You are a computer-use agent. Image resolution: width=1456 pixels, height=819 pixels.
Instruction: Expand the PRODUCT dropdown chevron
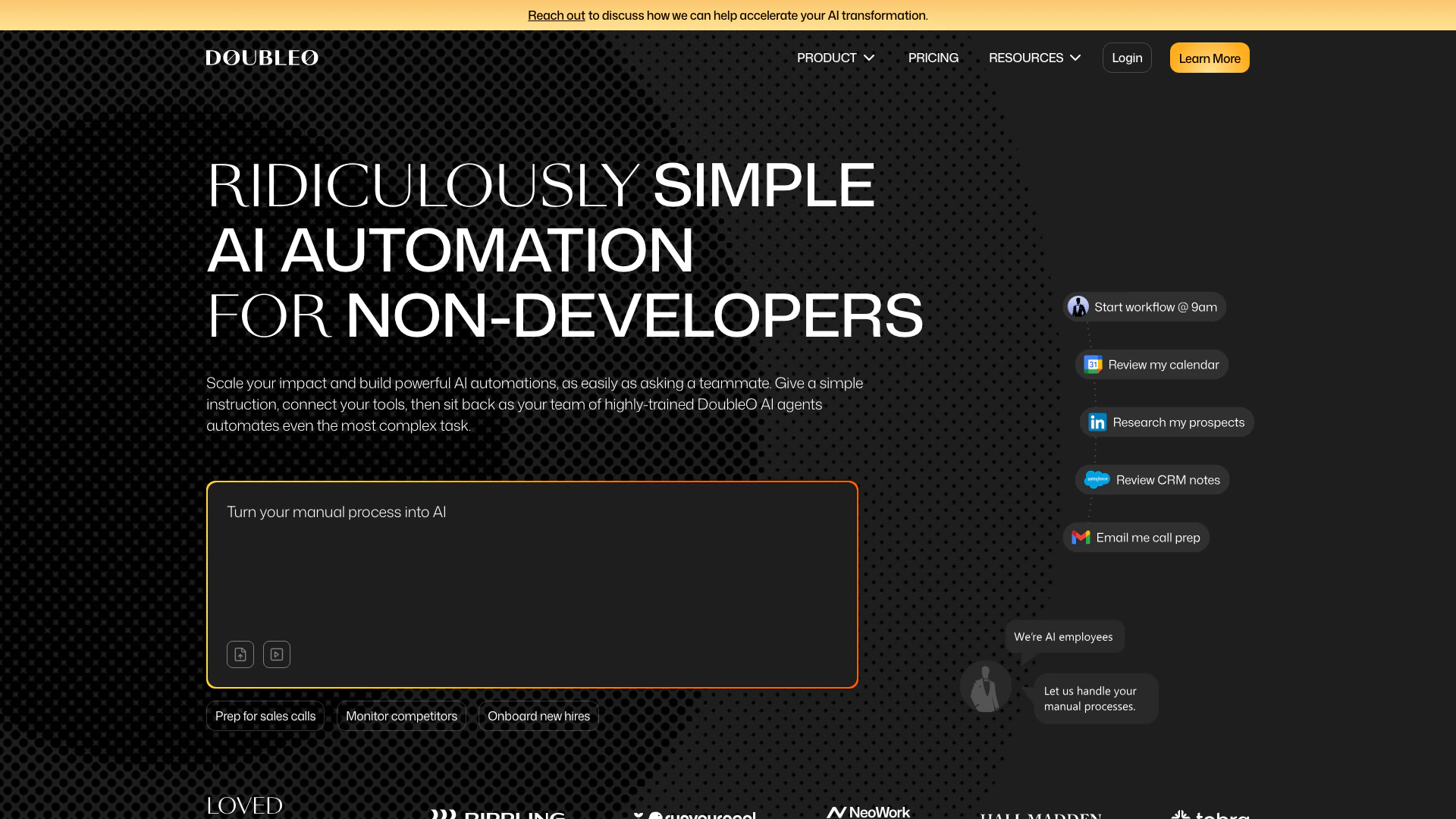869,58
